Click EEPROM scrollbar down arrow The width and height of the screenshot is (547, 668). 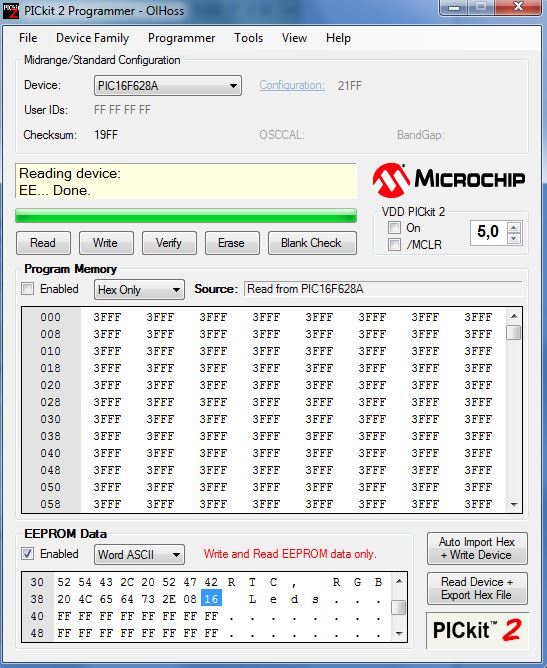pos(399,633)
